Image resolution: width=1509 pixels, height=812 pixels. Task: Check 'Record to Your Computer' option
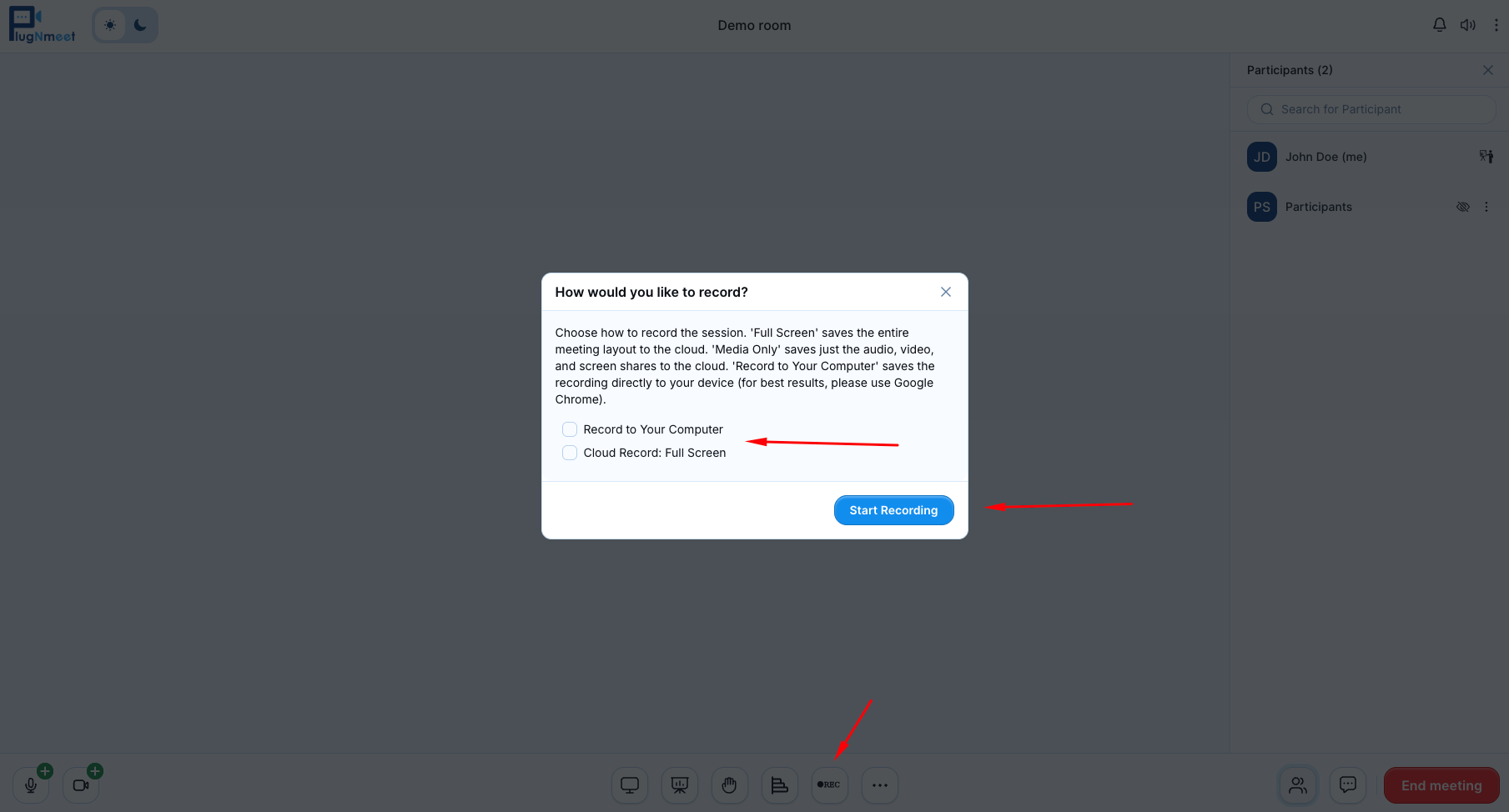click(x=570, y=429)
